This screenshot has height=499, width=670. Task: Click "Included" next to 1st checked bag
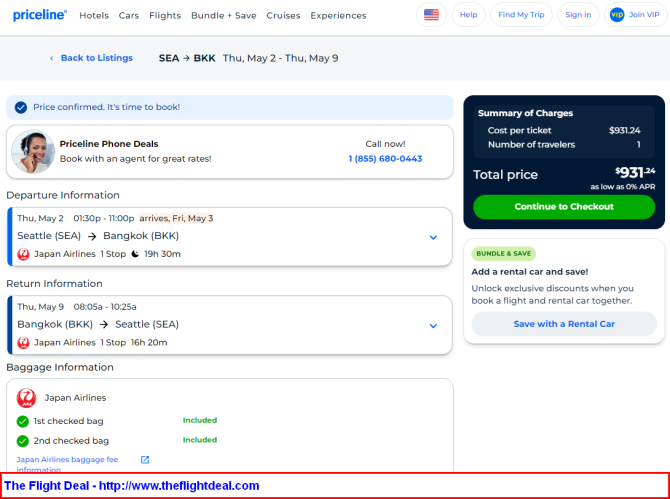200,420
